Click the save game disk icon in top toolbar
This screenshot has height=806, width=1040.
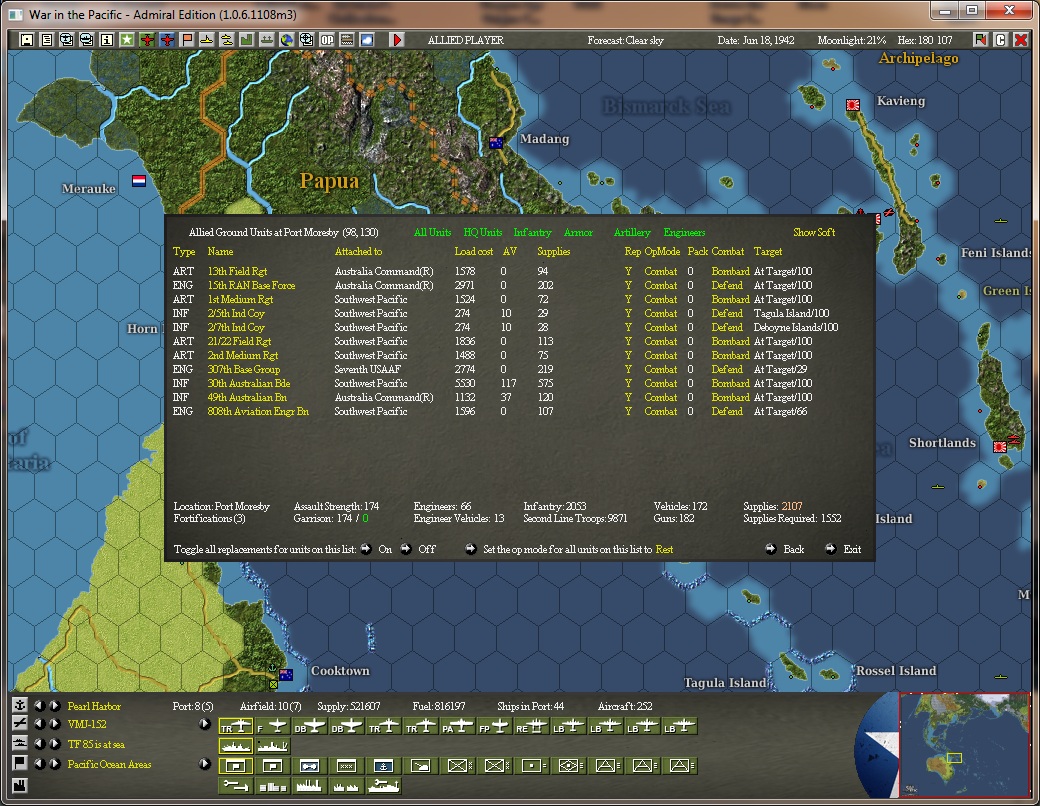27,40
